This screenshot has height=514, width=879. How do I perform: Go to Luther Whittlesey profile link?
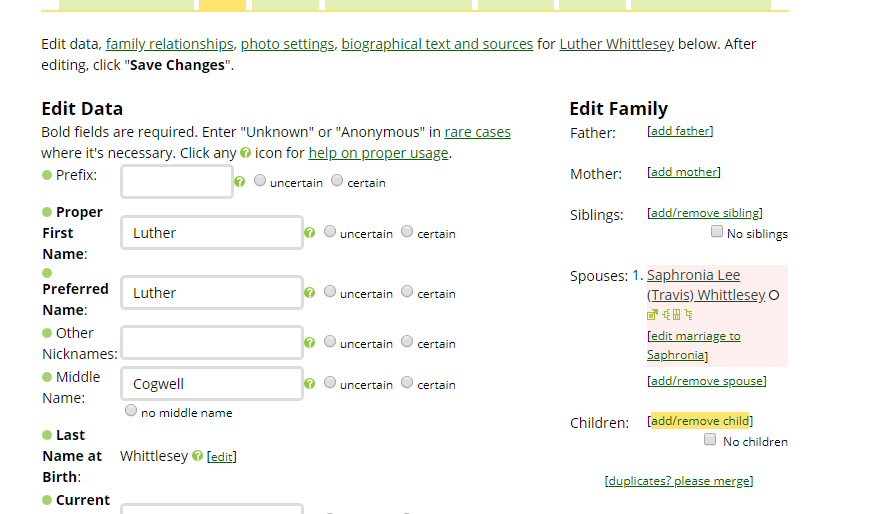pos(617,44)
